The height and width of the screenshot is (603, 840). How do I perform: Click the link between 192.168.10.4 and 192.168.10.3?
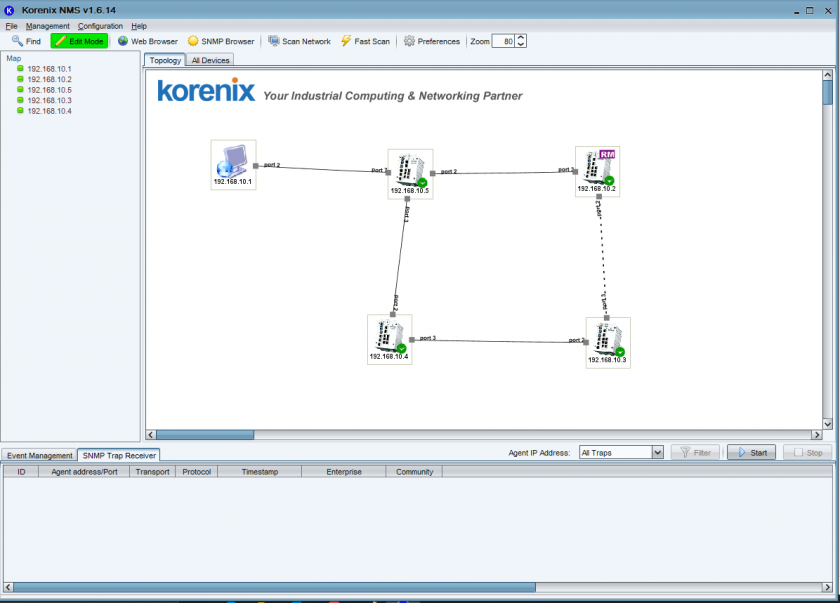tap(499, 341)
